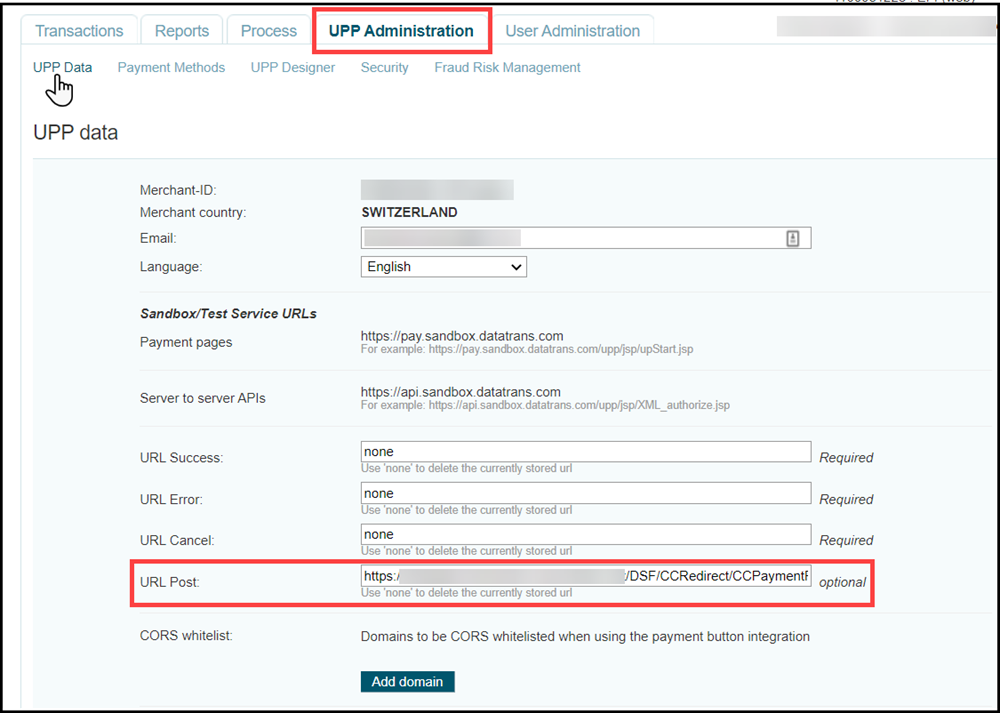Open the Transactions tab

tap(79, 31)
